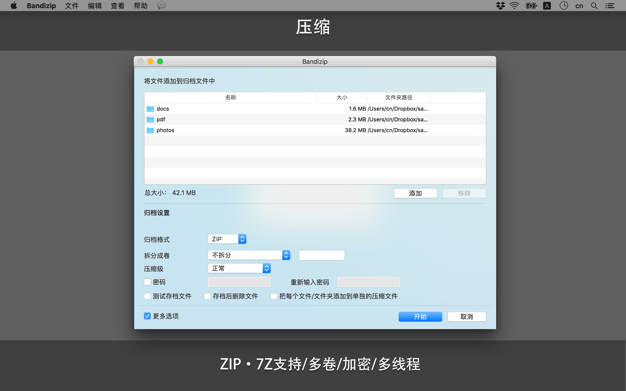The height and width of the screenshot is (391, 626).
Task: Sort by 名称 column header
Action: pos(230,97)
